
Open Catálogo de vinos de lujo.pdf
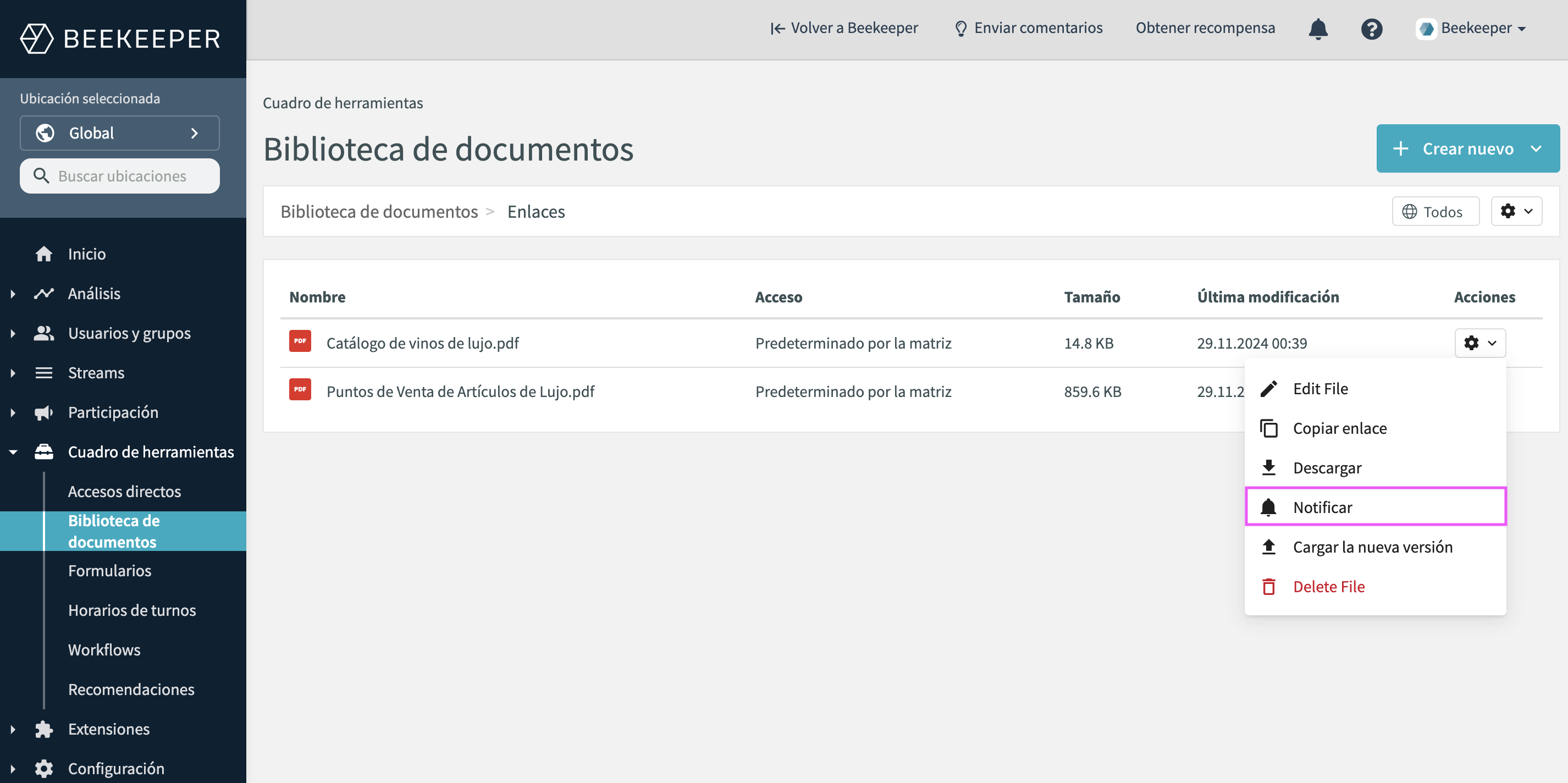422,343
